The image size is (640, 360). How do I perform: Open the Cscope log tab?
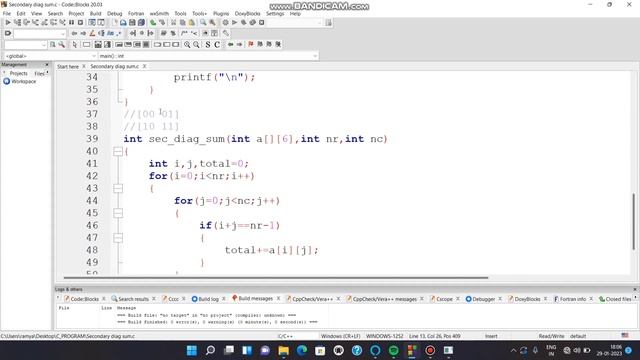(x=444, y=299)
